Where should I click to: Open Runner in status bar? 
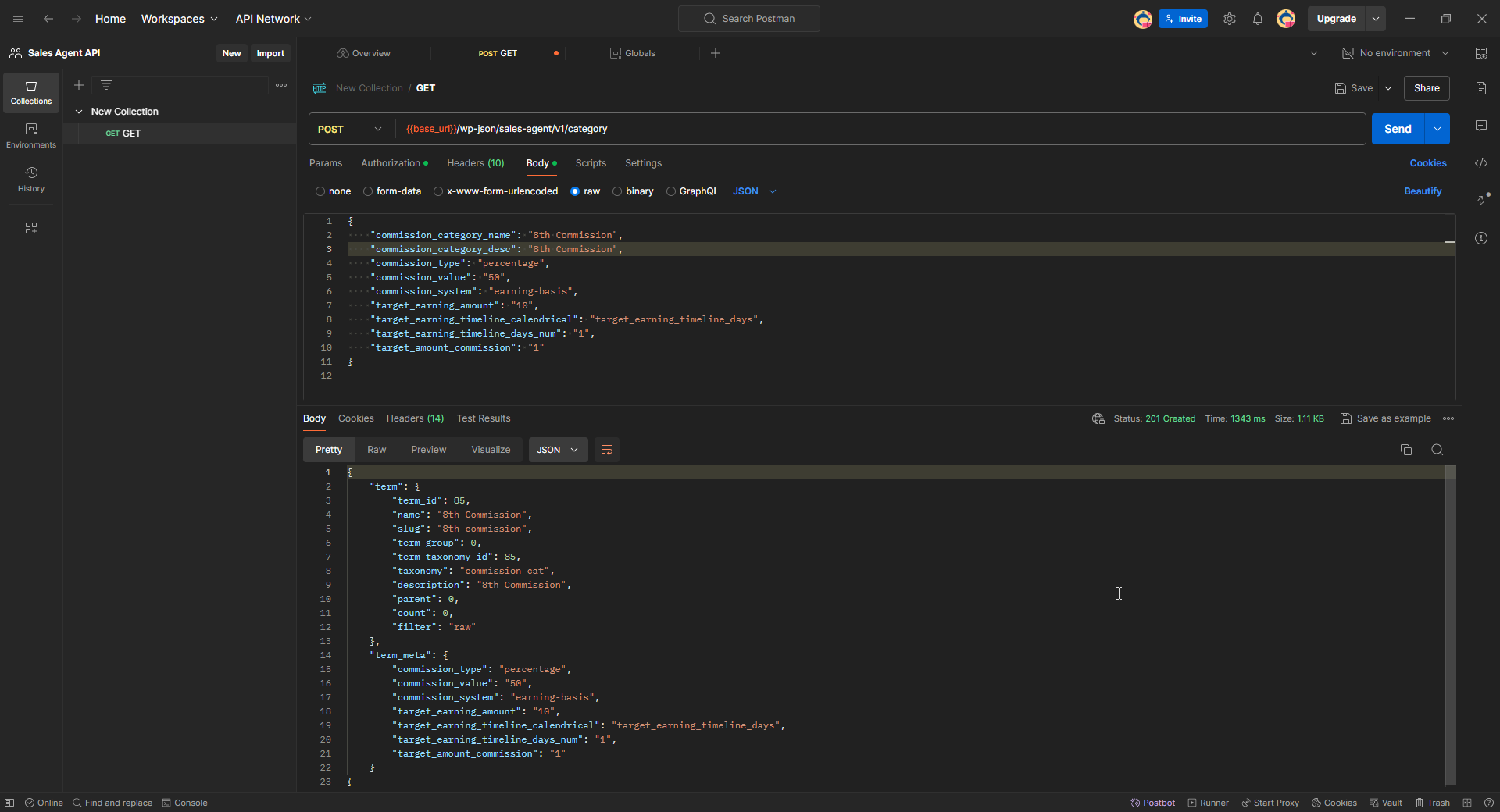[1209, 803]
